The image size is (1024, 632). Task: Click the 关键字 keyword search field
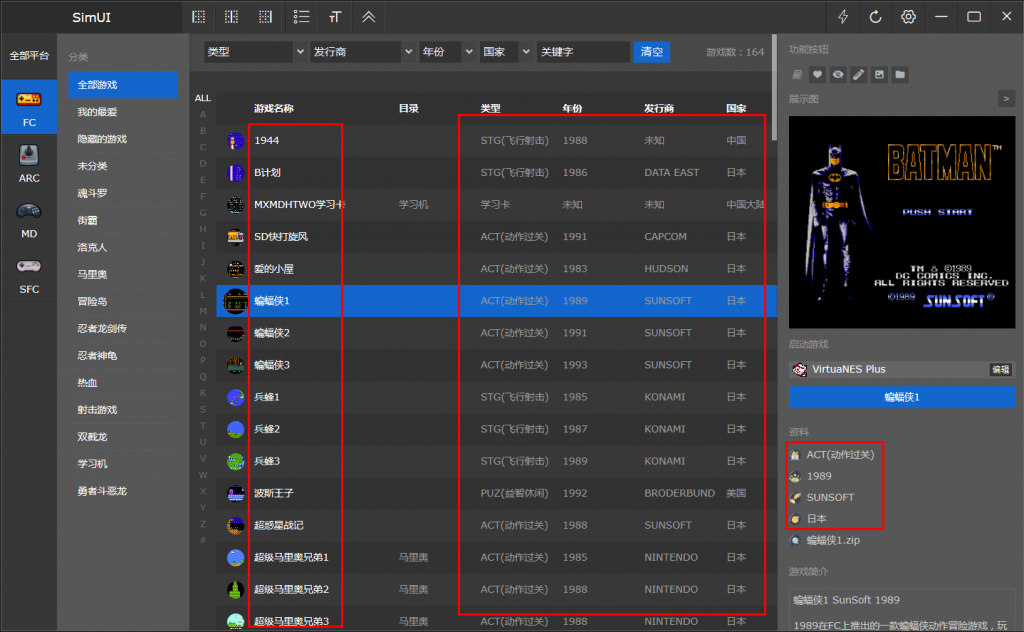pyautogui.click(x=582, y=52)
